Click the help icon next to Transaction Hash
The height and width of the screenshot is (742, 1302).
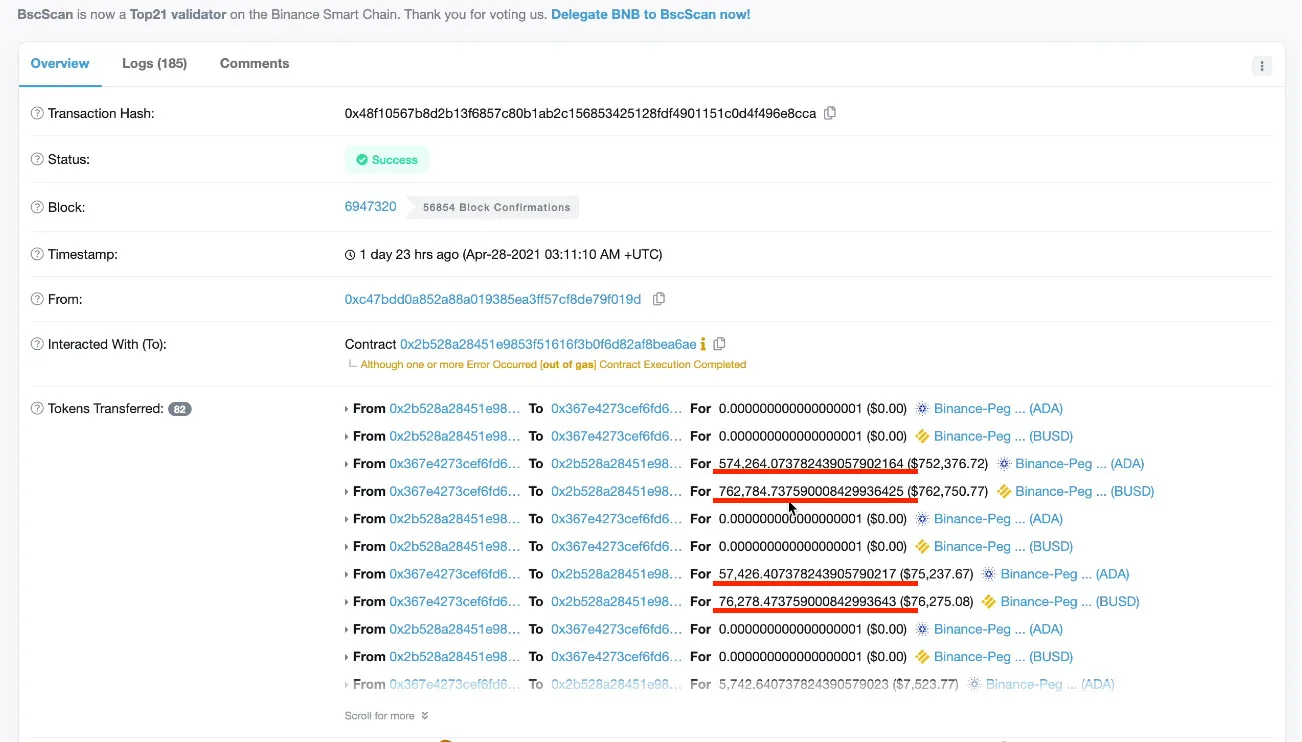[37, 114]
